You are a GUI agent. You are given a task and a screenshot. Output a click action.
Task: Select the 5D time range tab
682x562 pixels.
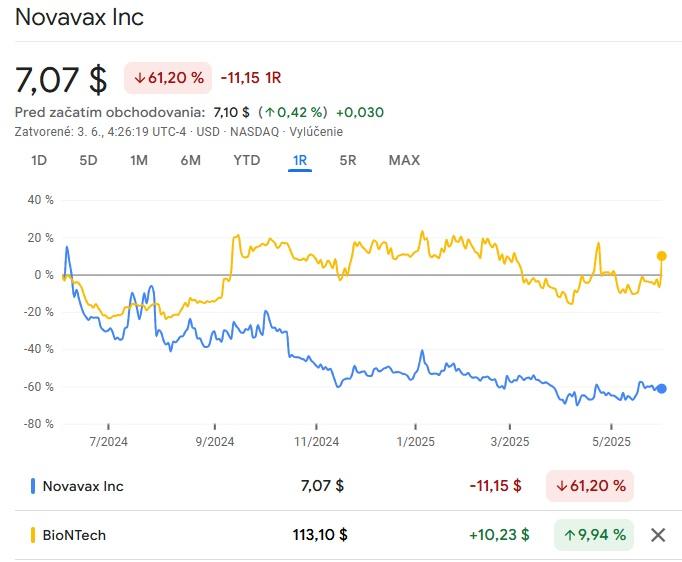pyautogui.click(x=88, y=161)
